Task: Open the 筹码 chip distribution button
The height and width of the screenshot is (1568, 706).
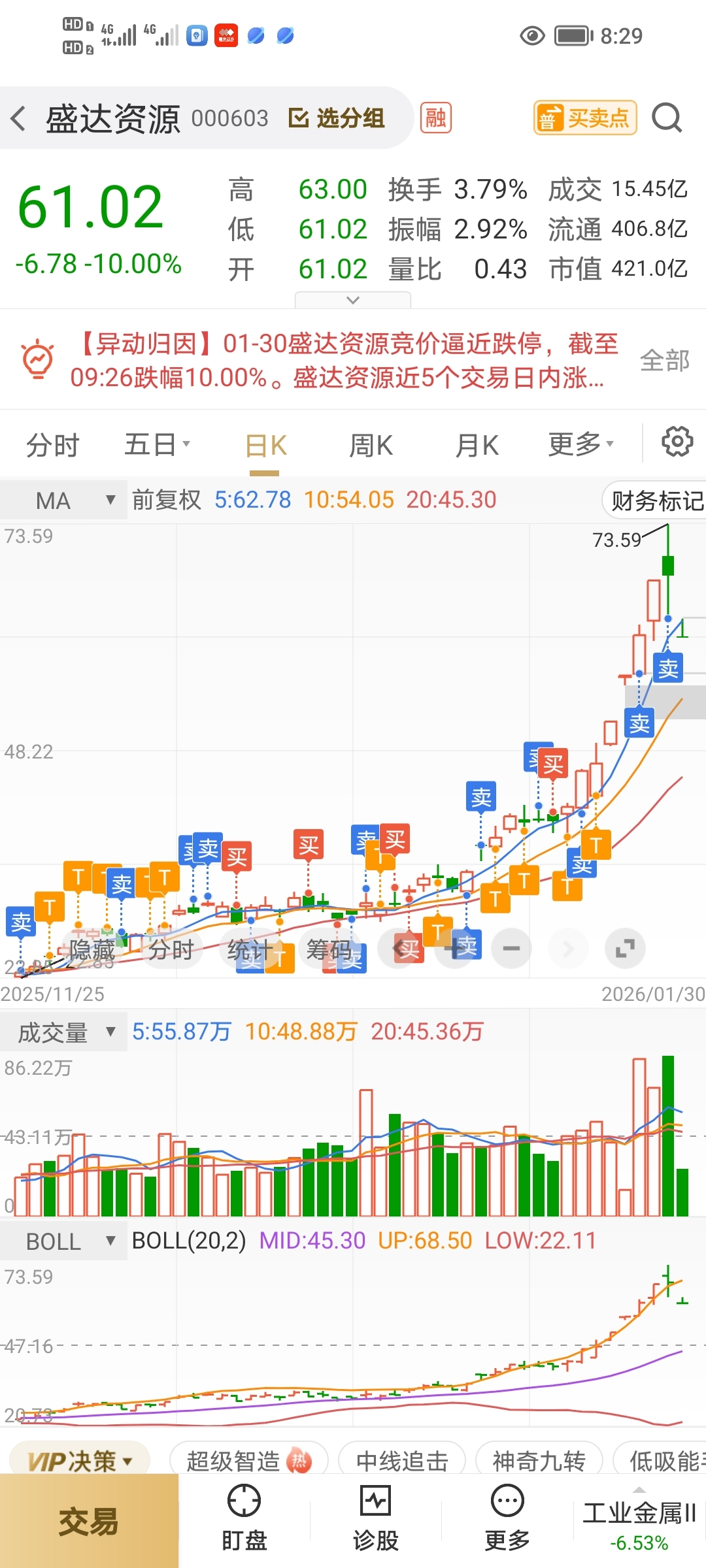Action: coord(329,949)
